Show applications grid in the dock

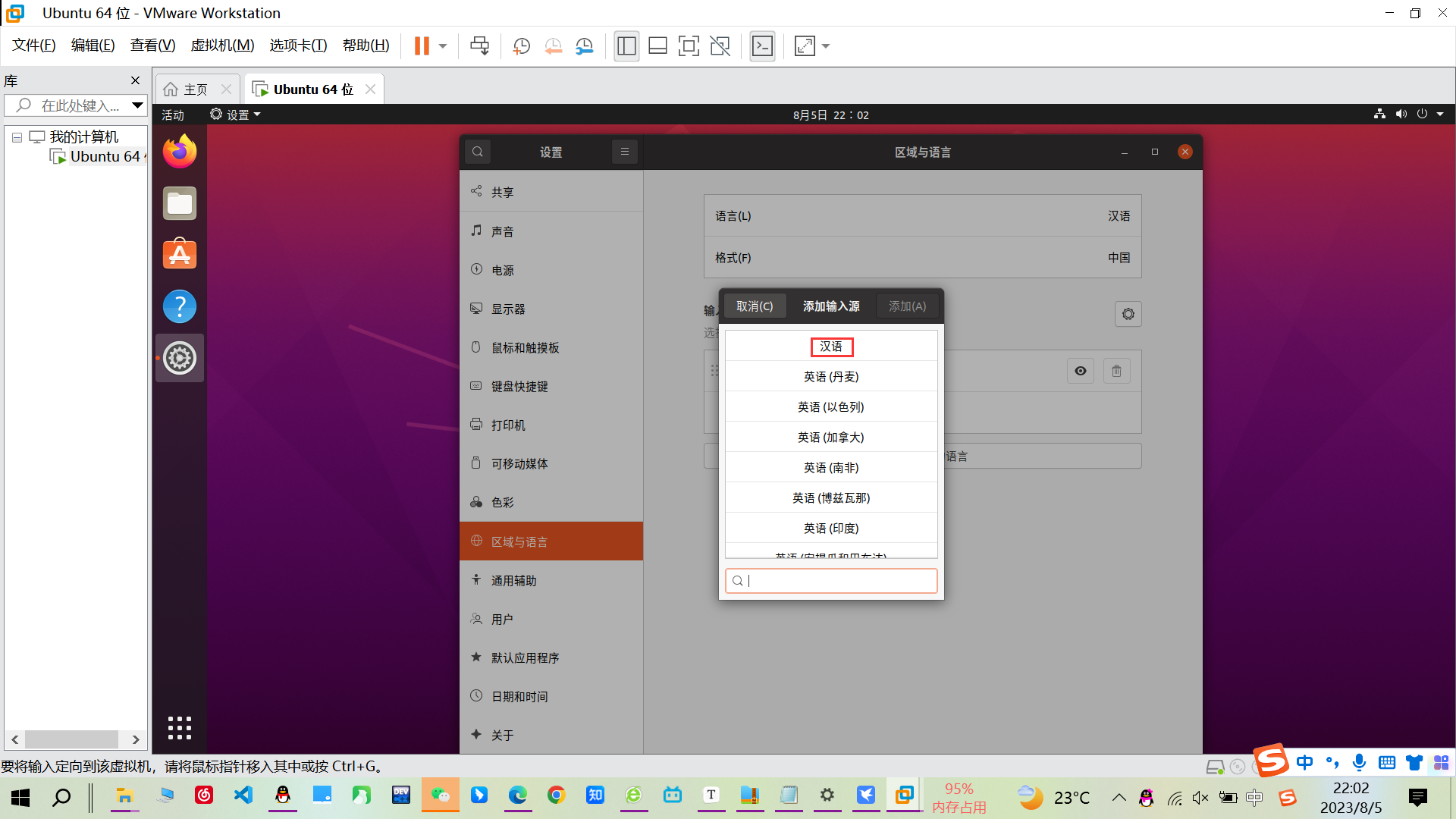(x=180, y=728)
